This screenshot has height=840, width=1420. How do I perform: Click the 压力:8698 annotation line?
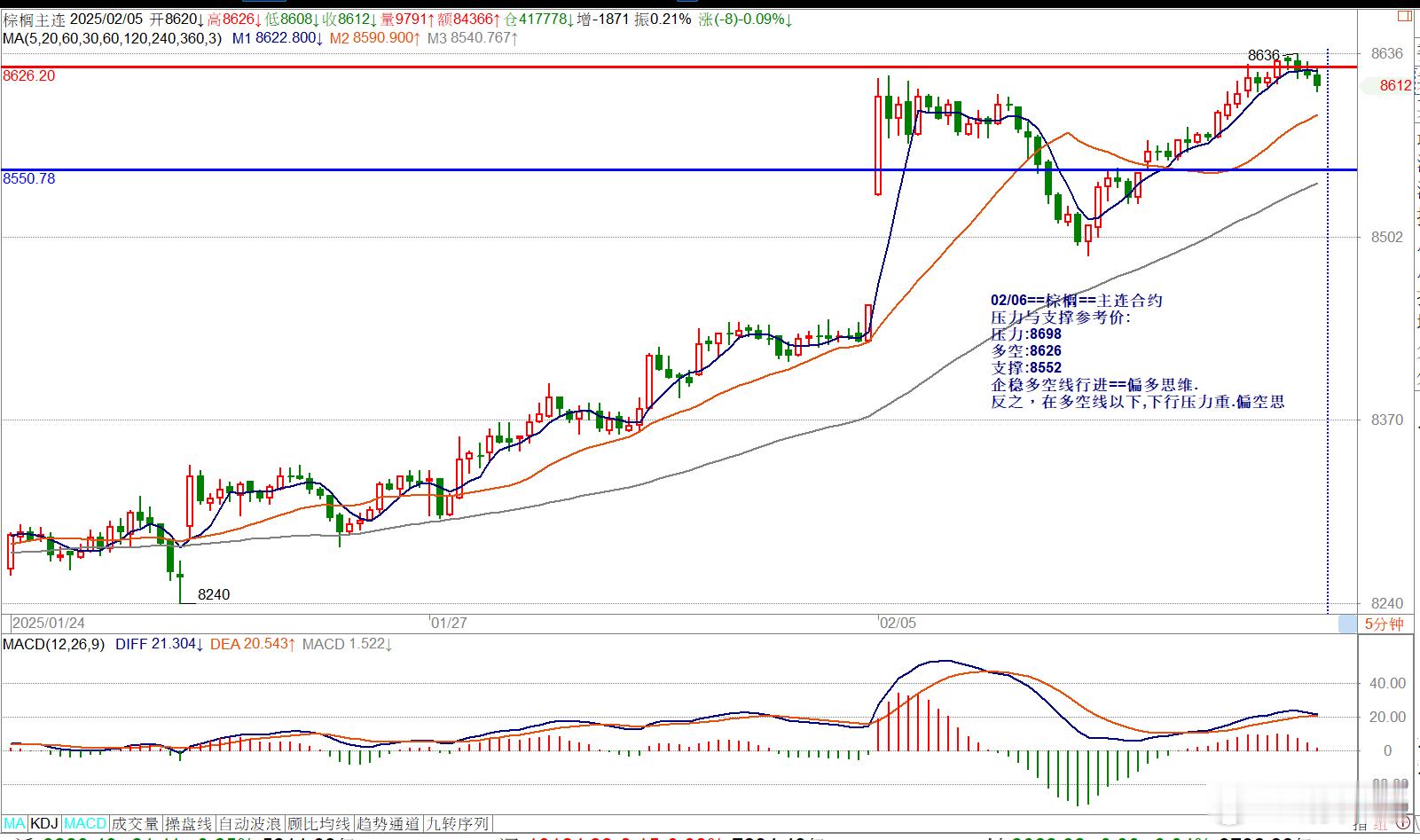tap(1026, 334)
